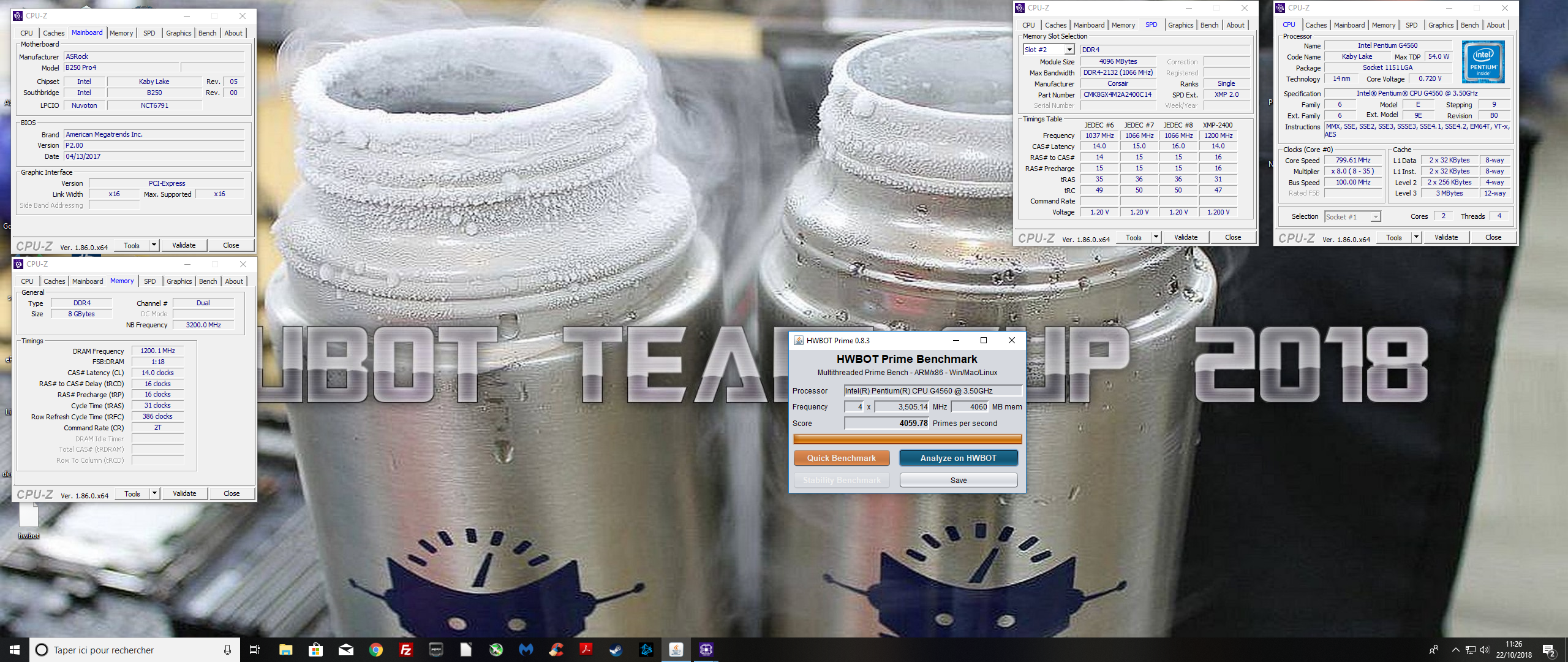Open Steam from the taskbar

coord(616,650)
